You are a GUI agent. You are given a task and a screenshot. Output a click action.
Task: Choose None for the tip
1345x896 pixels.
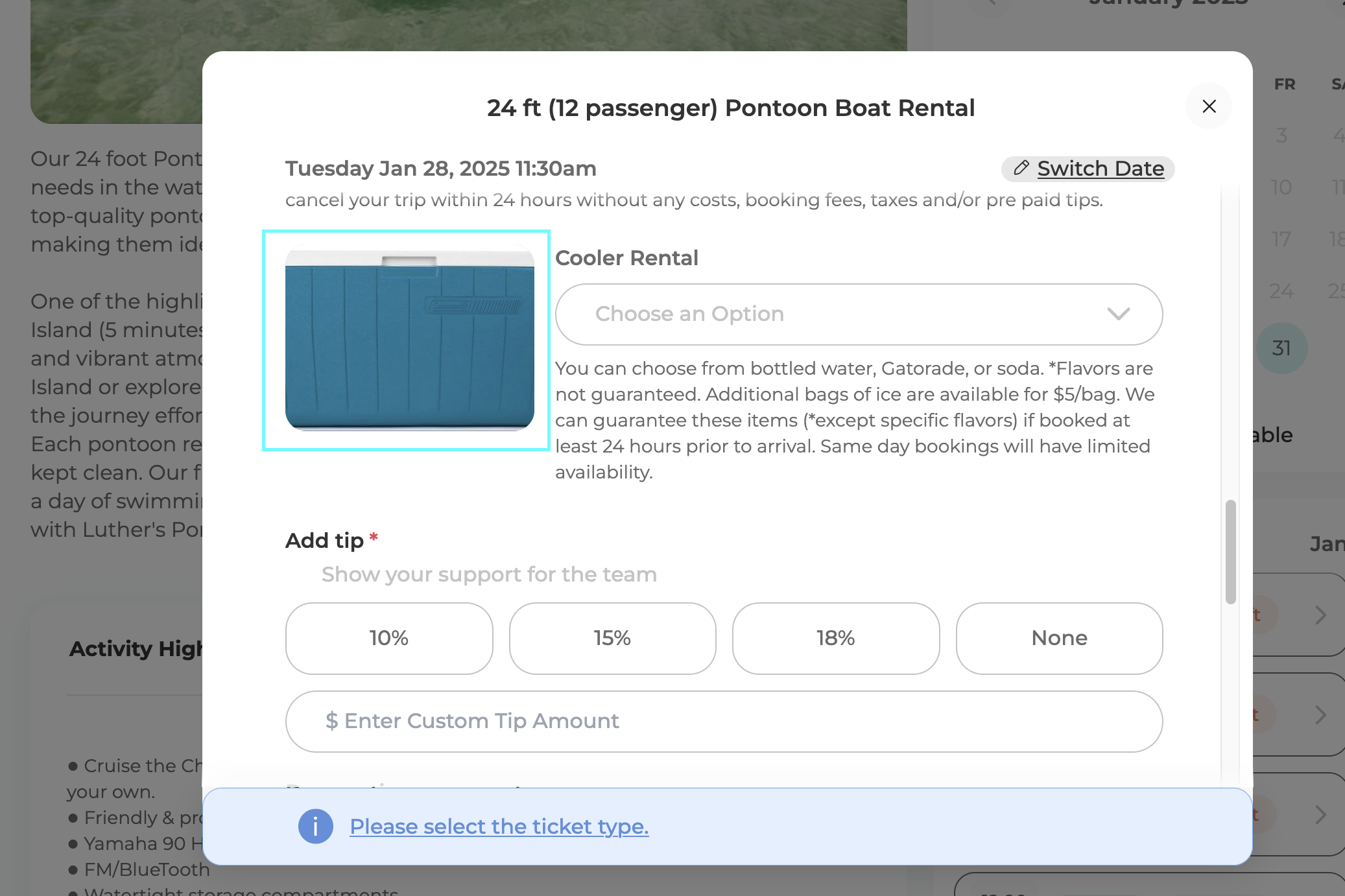tap(1060, 639)
